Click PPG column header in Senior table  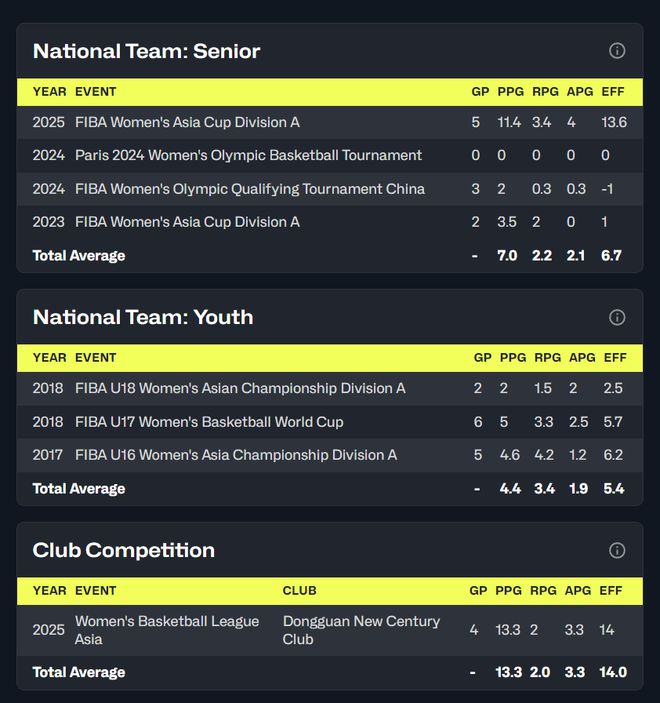(511, 92)
